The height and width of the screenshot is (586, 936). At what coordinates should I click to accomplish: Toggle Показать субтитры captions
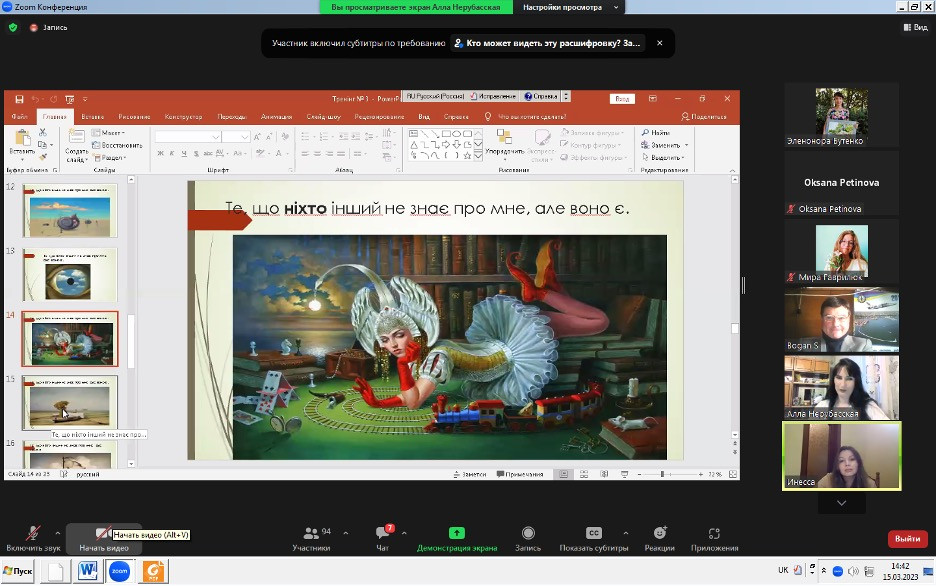(593, 538)
